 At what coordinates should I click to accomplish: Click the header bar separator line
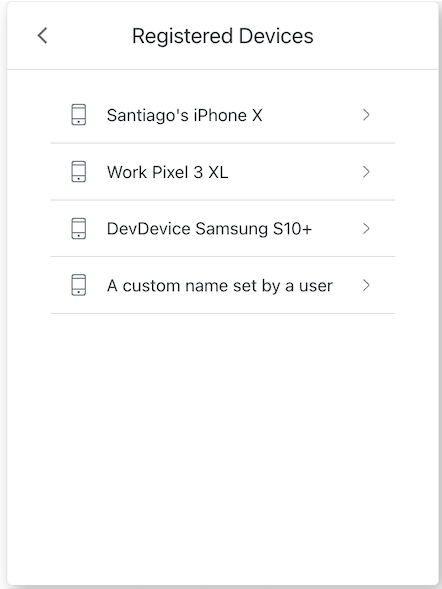223,69
